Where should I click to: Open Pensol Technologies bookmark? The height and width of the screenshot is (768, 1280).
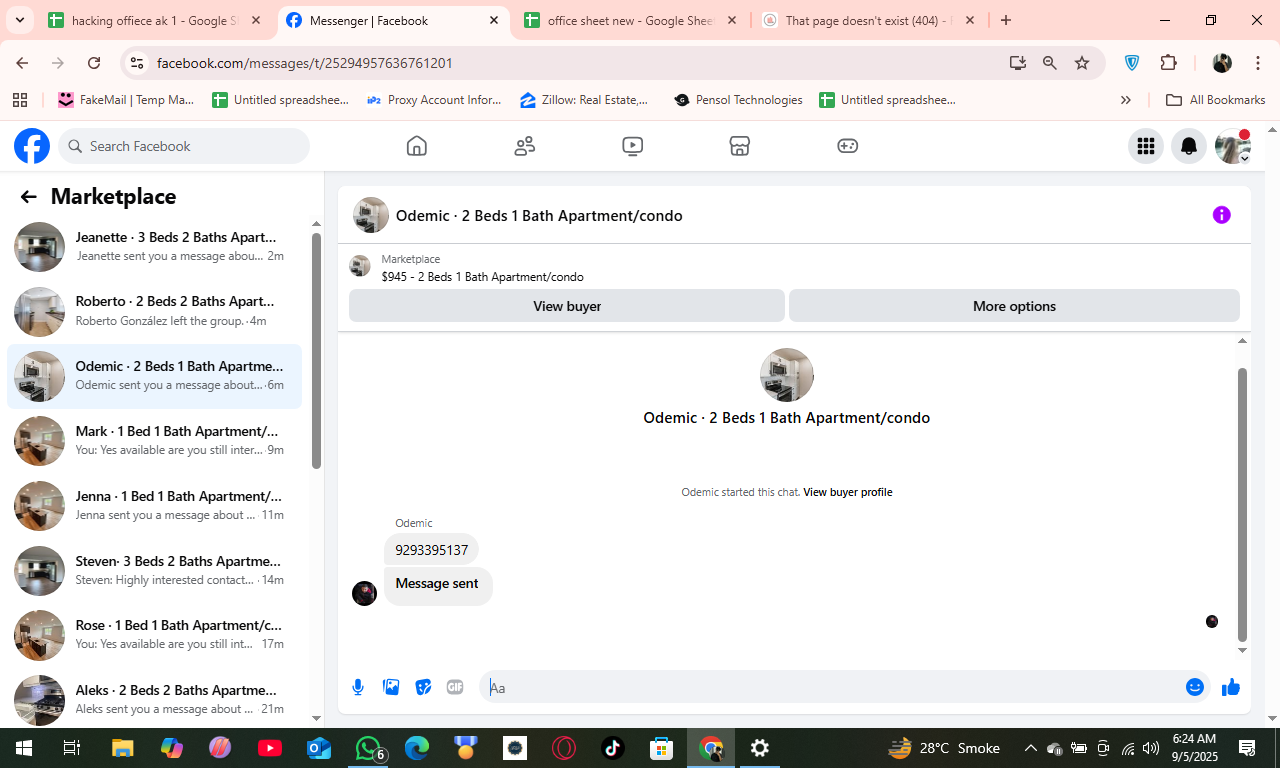pyautogui.click(x=738, y=100)
